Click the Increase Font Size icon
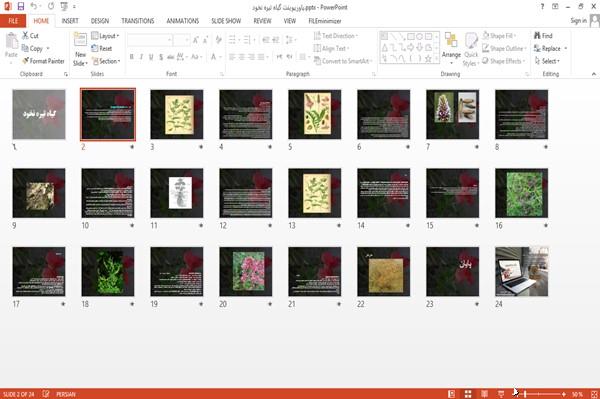The height and width of the screenshot is (399, 600). coord(196,39)
